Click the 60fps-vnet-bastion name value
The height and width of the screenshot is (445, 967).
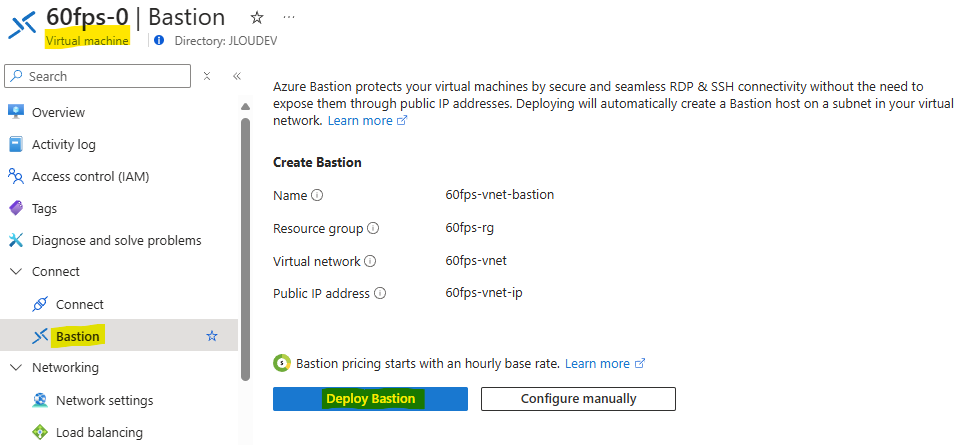[x=500, y=195]
